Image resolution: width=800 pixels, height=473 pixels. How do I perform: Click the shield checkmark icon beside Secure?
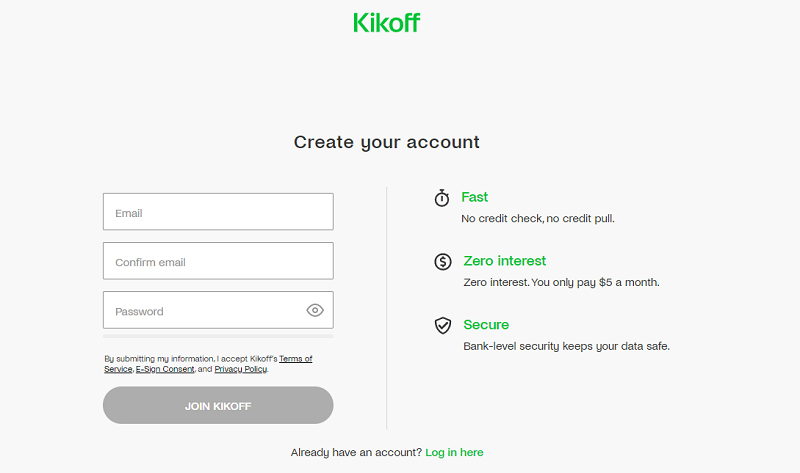tap(443, 326)
